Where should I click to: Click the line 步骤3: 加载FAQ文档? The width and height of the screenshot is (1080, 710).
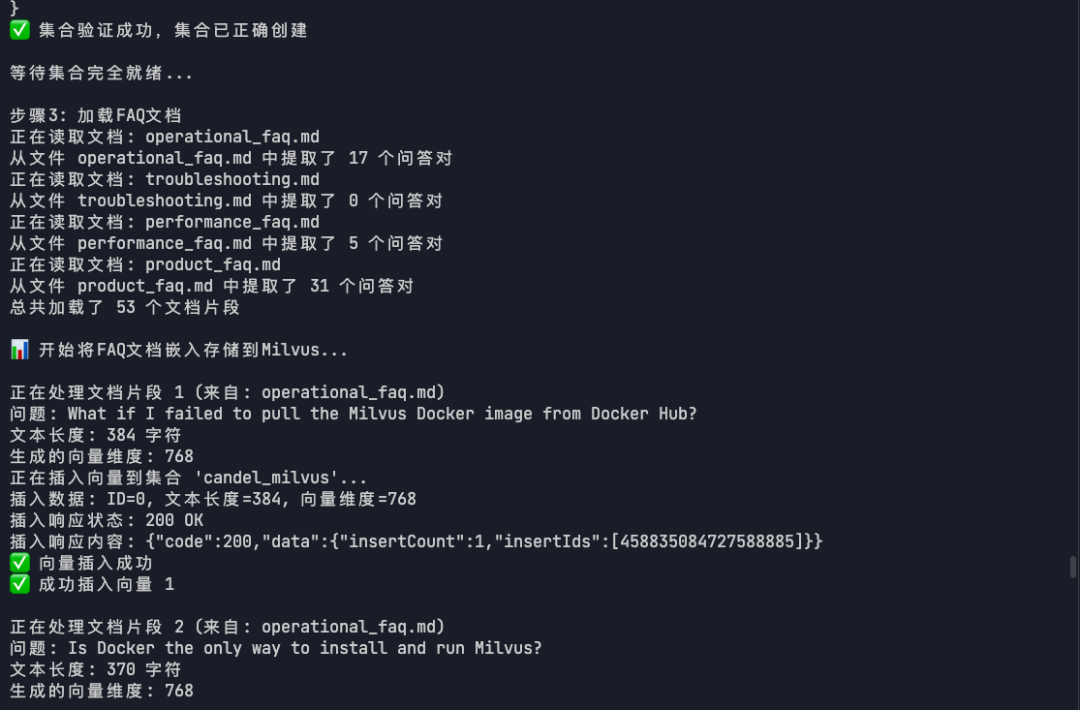point(96,116)
